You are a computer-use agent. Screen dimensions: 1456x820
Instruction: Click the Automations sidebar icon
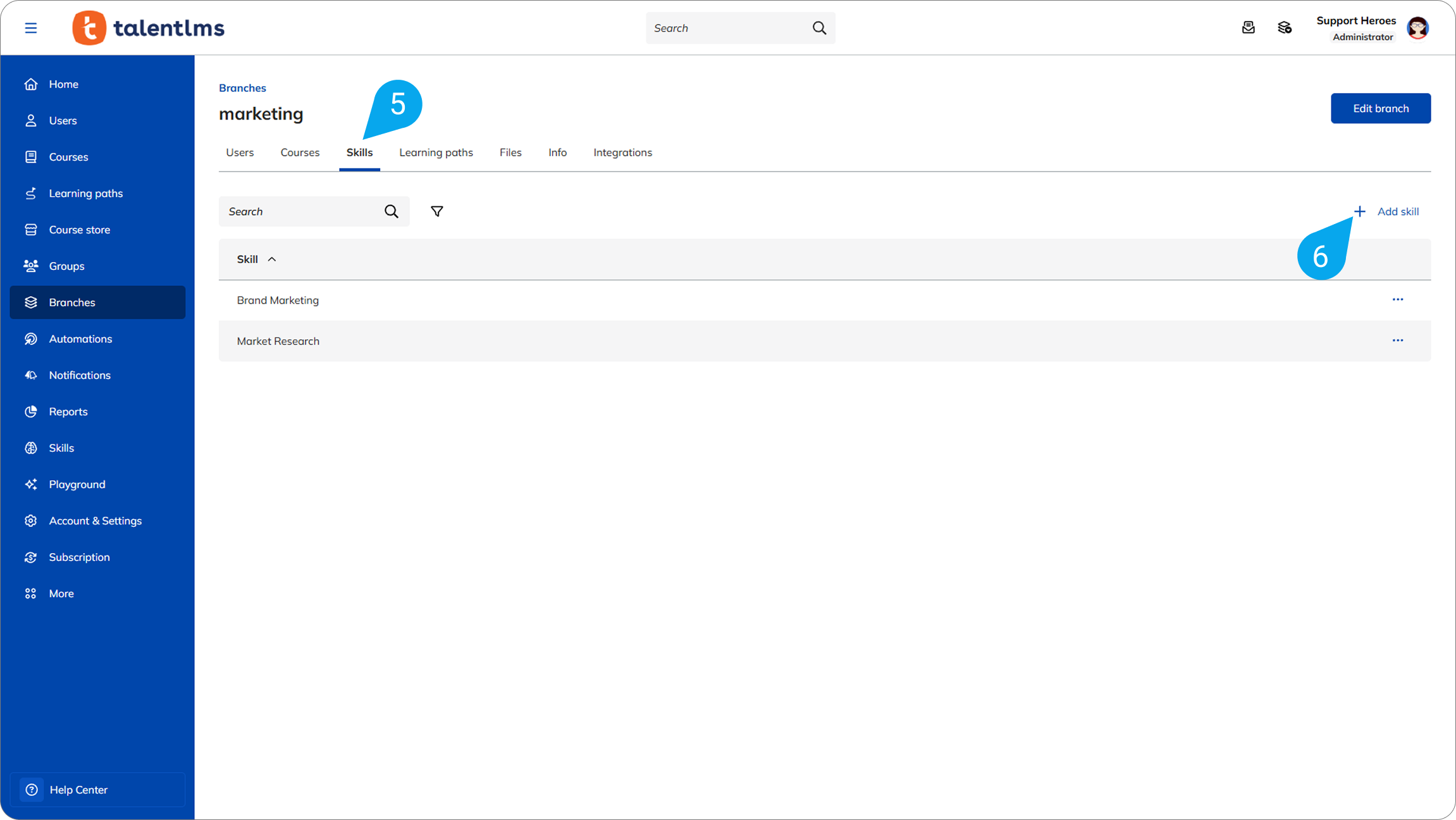pyautogui.click(x=31, y=339)
